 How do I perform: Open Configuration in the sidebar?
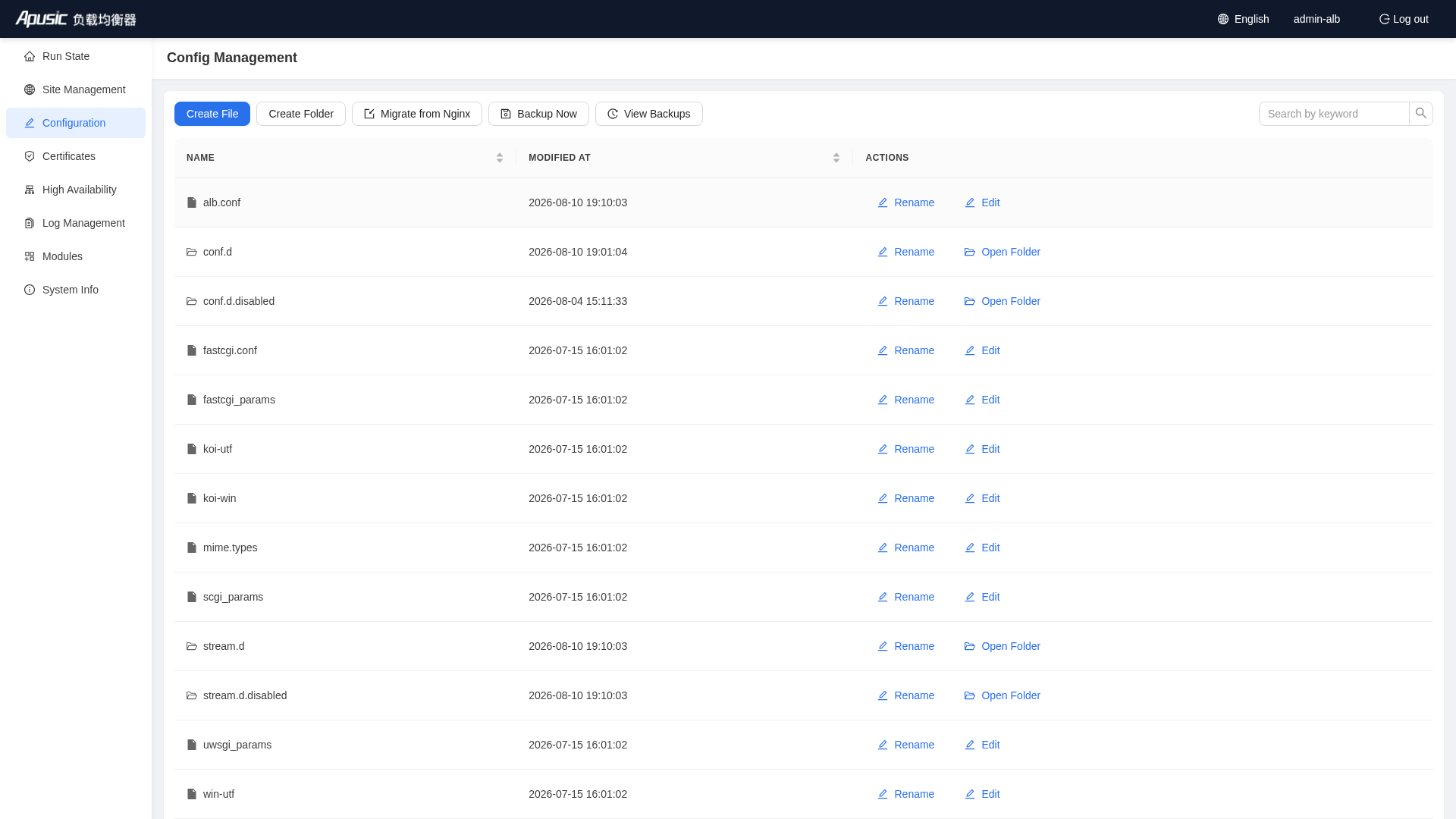76,123
